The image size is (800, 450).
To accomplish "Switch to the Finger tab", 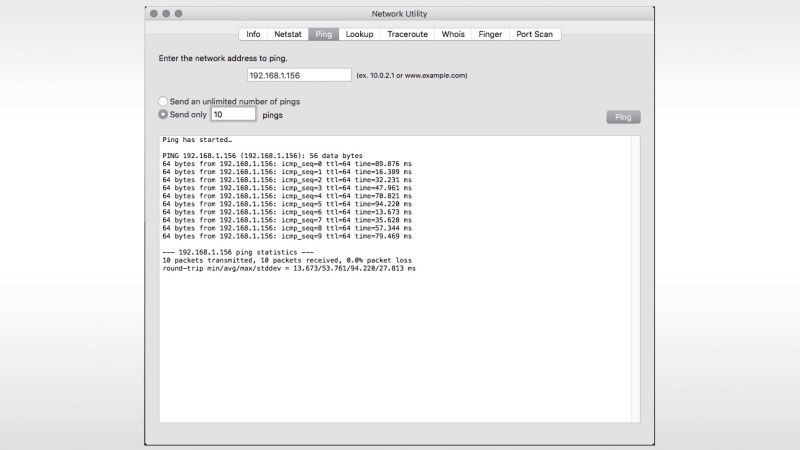I will coord(490,34).
